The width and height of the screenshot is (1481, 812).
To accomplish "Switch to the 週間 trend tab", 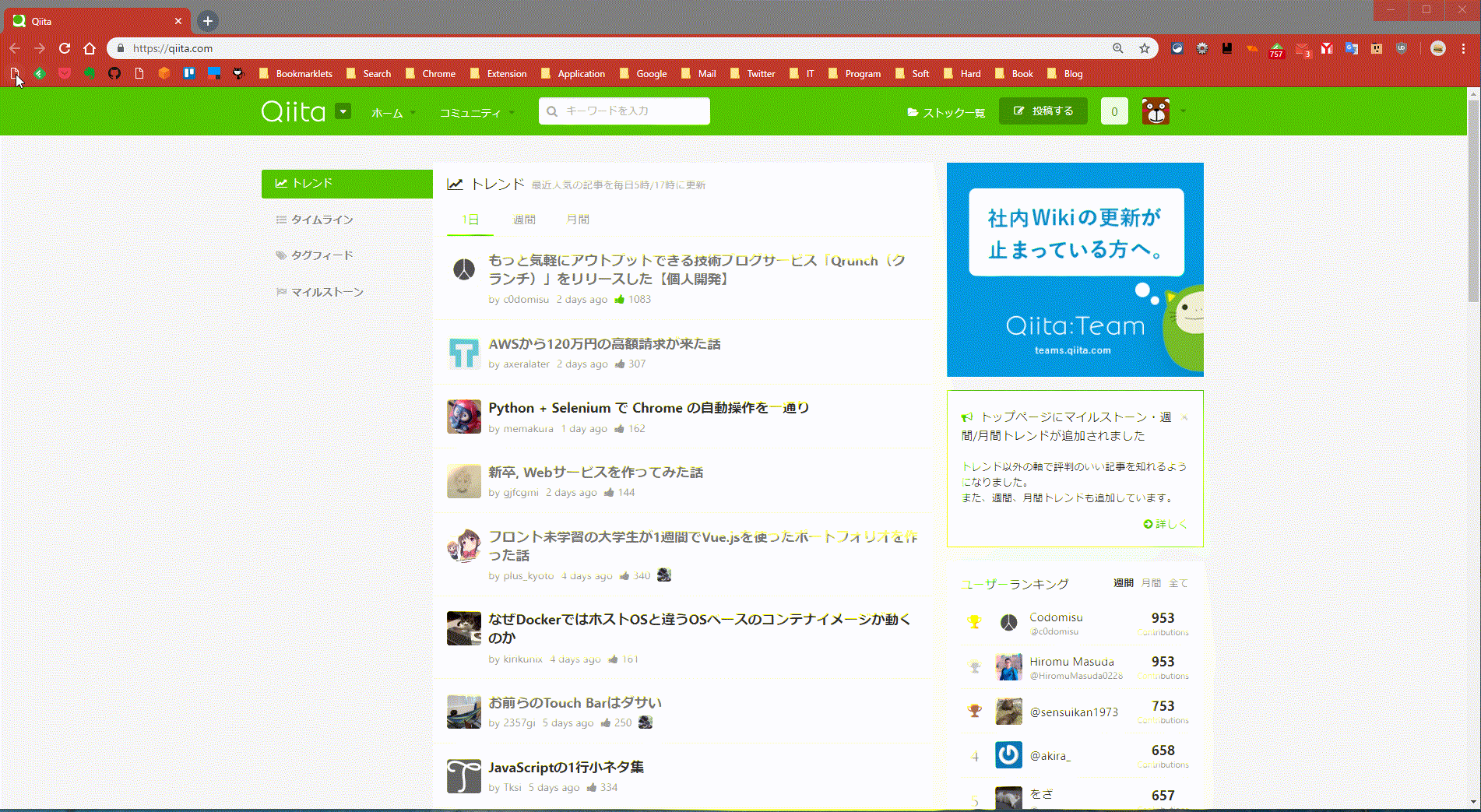I will coord(524,220).
